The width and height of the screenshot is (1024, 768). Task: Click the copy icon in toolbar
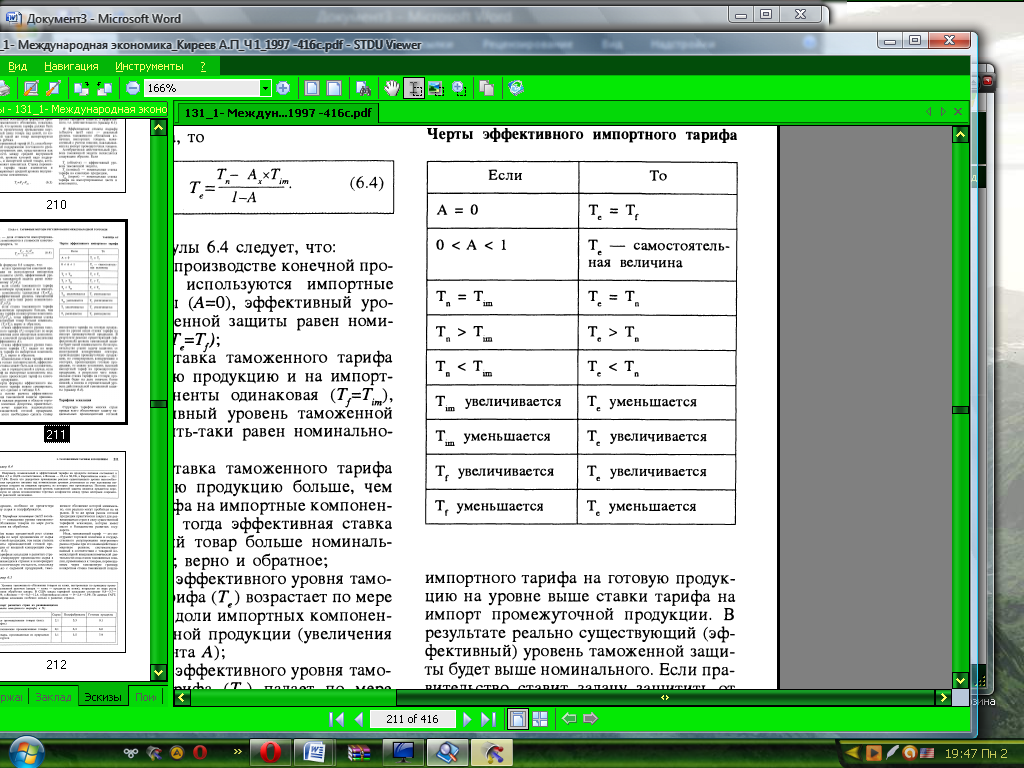click(487, 88)
